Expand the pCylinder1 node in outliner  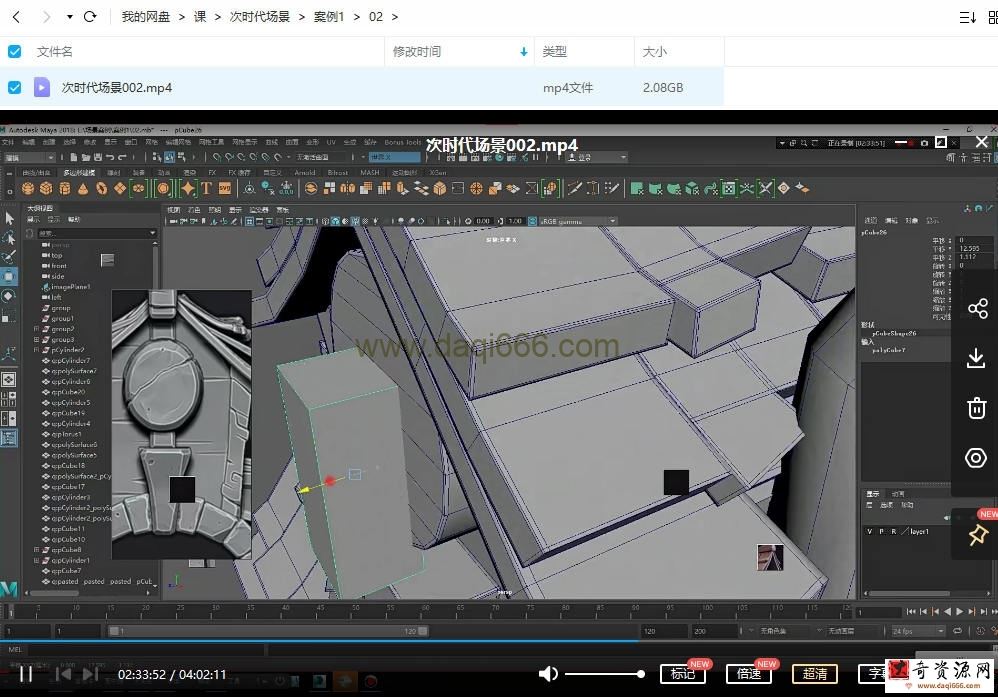pyautogui.click(x=36, y=561)
